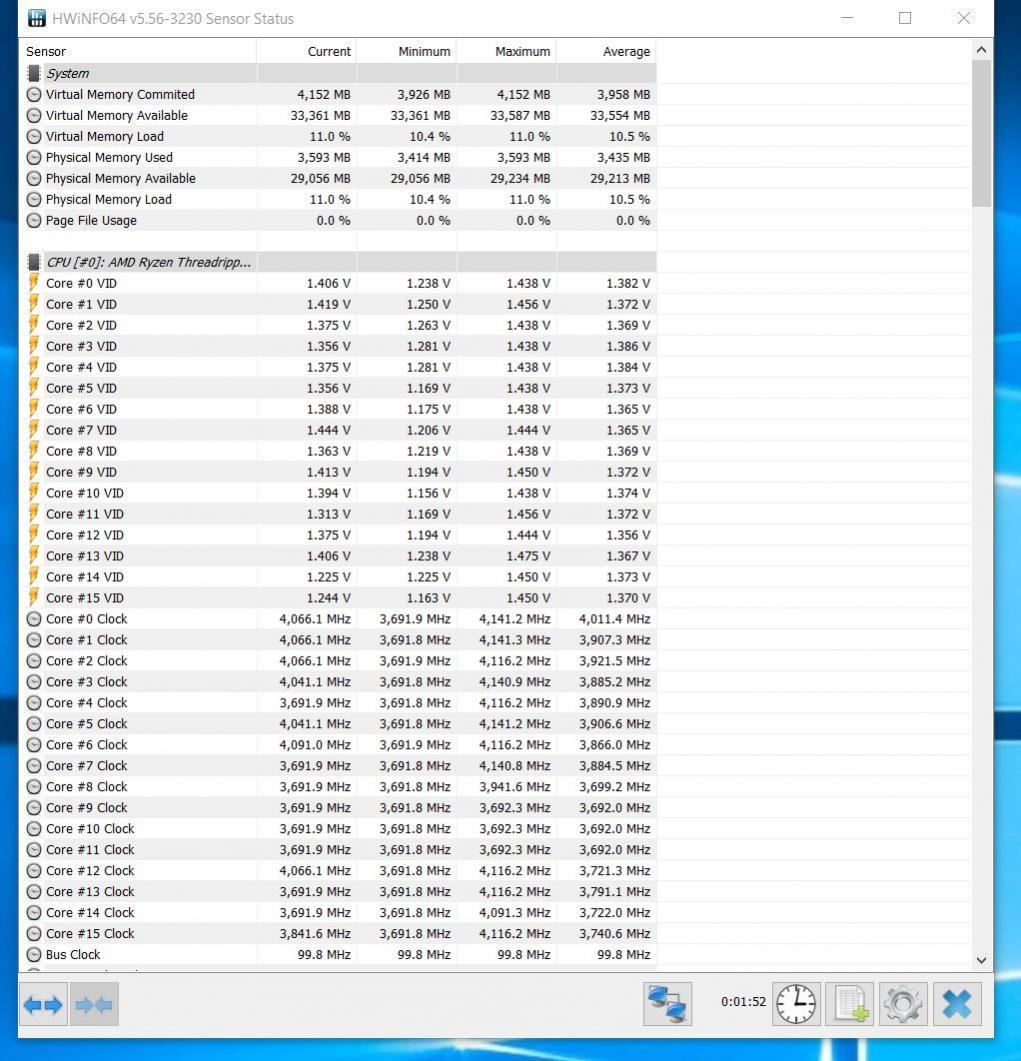The image size is (1021, 1061).
Task: Select the System section chip icon
Action: (x=34, y=73)
